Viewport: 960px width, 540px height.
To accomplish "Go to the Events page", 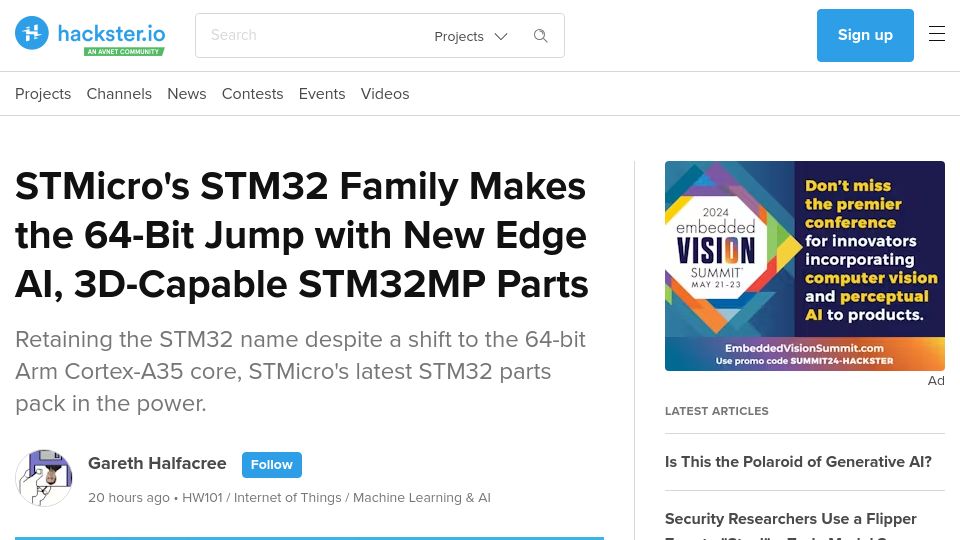I will [x=322, y=94].
